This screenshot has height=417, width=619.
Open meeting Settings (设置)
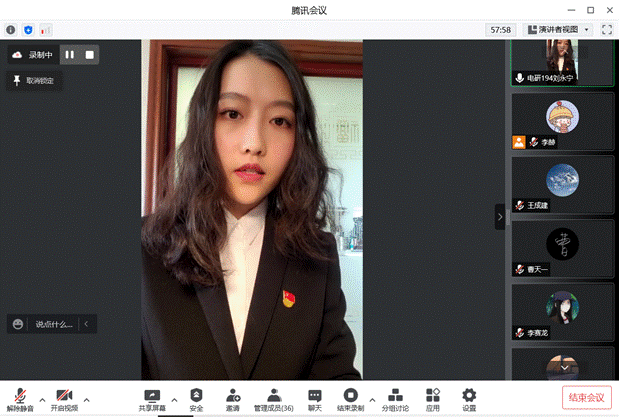point(469,397)
